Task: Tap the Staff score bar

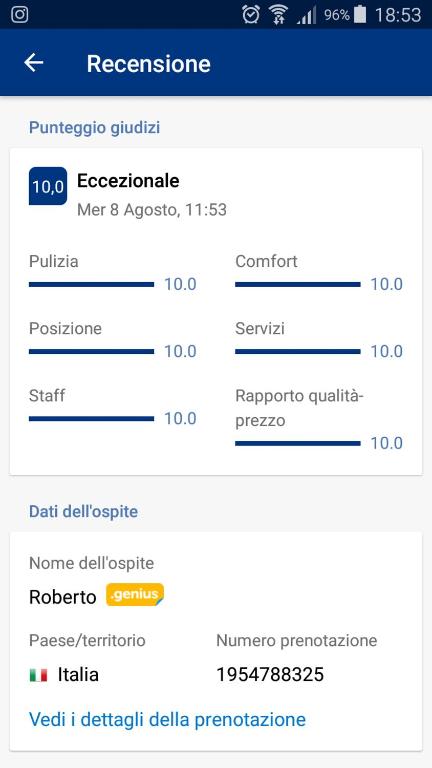Action: (92, 419)
